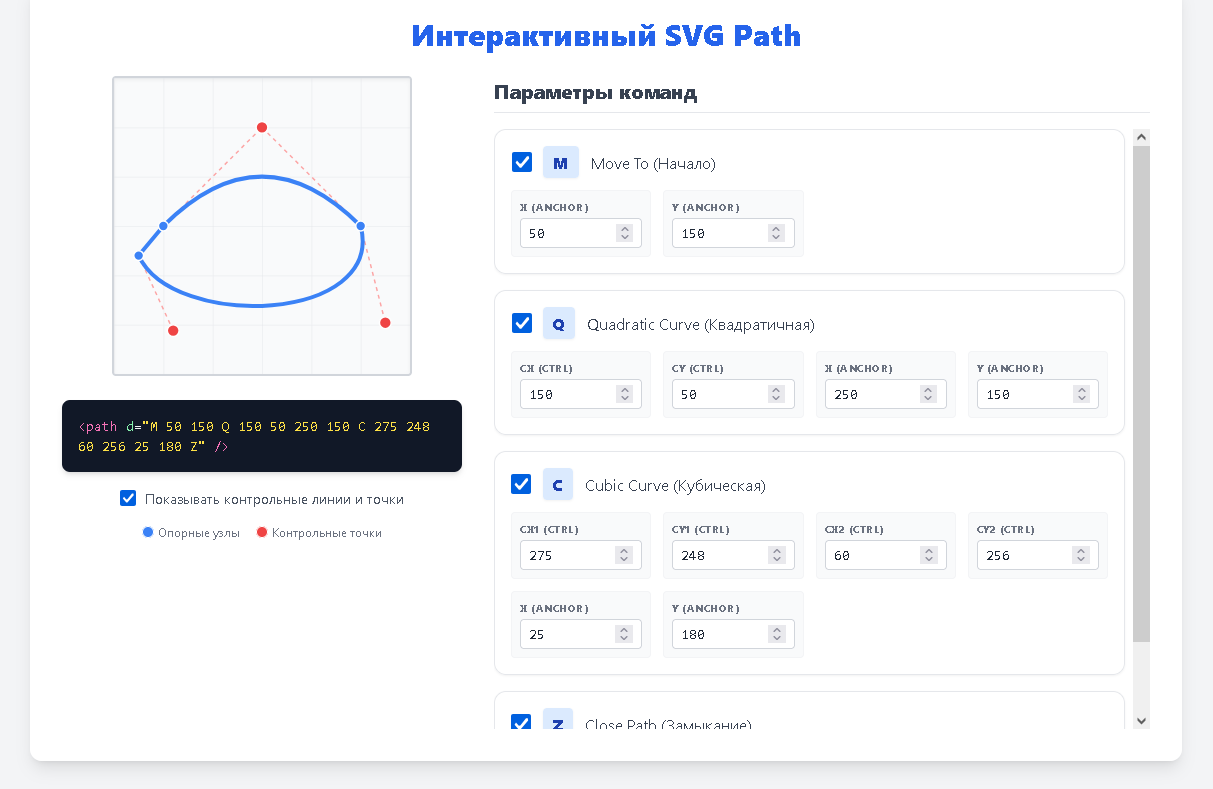Click the path code output block
Image resolution: width=1213 pixels, height=789 pixels.
click(262, 436)
